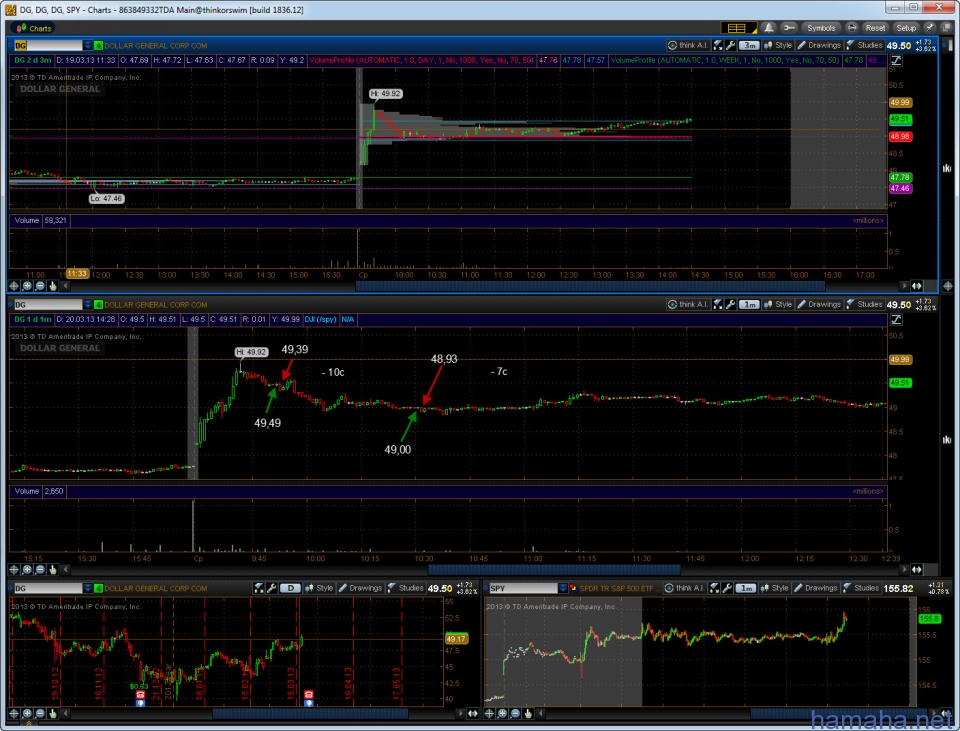
Task: Open the chart grid layout selector
Action: (739, 28)
